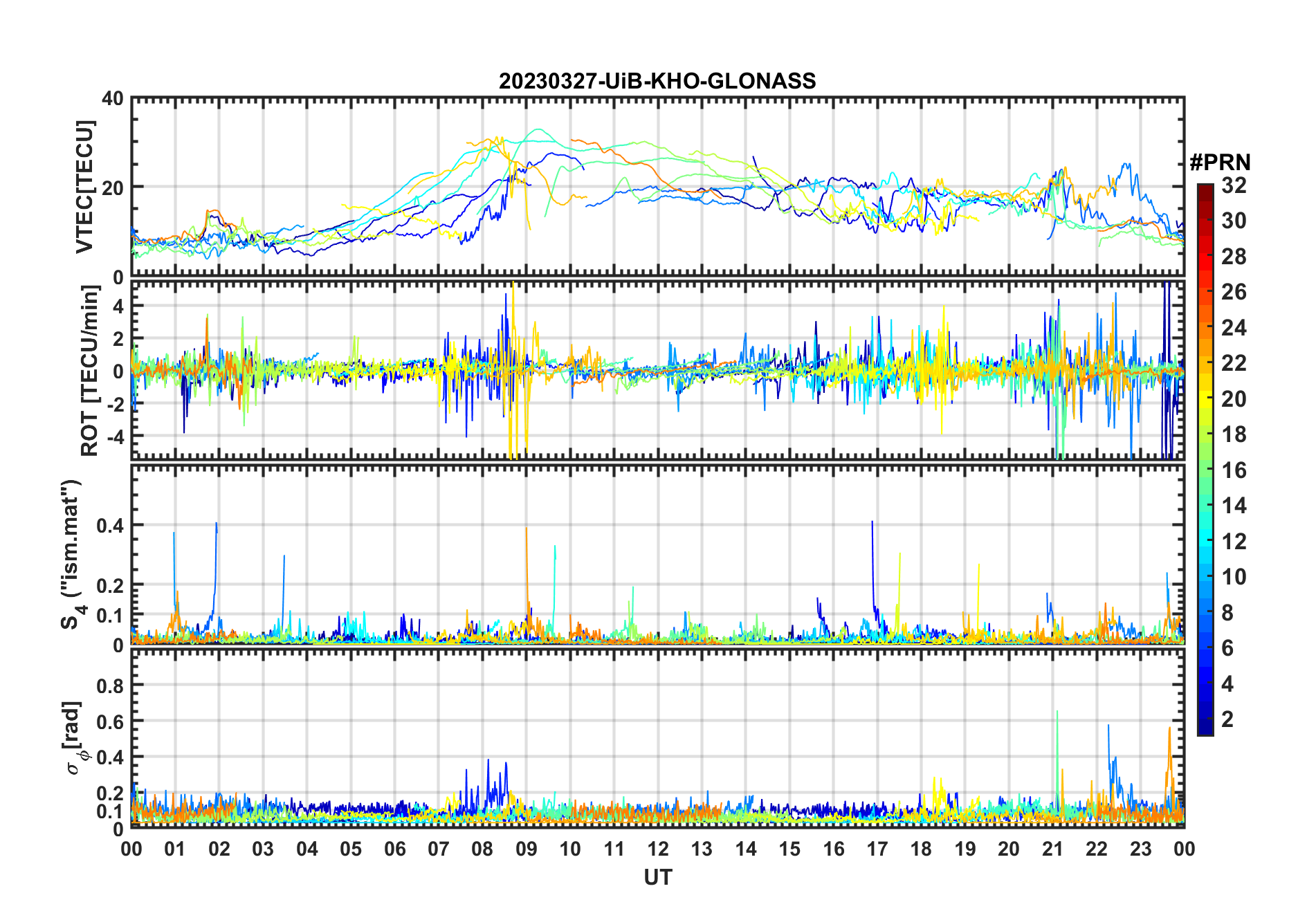Viewport: 1316px width, 920px height.
Task: Click colorbar tick label 30
Action: 1234,221
